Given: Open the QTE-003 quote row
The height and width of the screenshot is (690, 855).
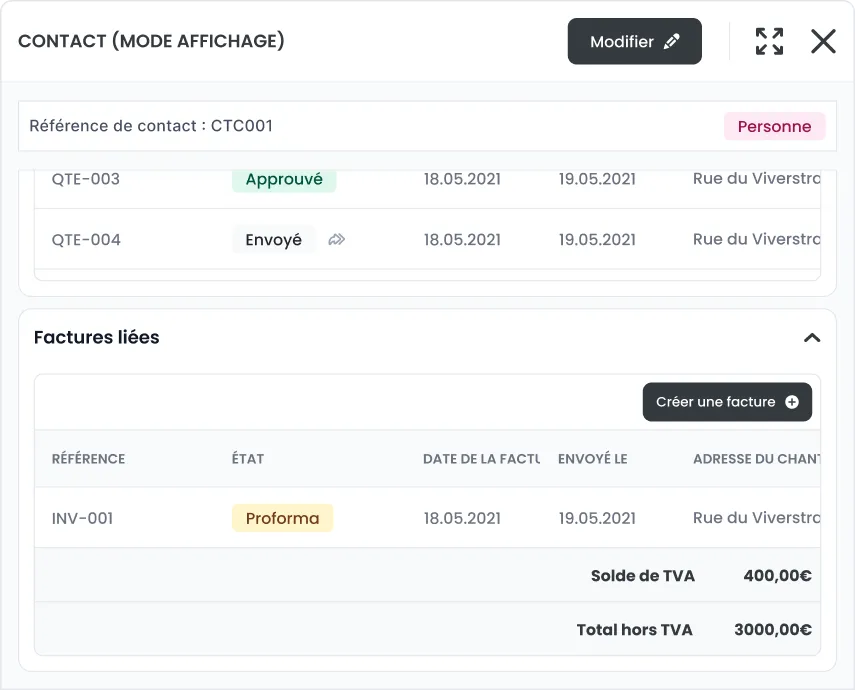Looking at the screenshot, I should click(86, 180).
